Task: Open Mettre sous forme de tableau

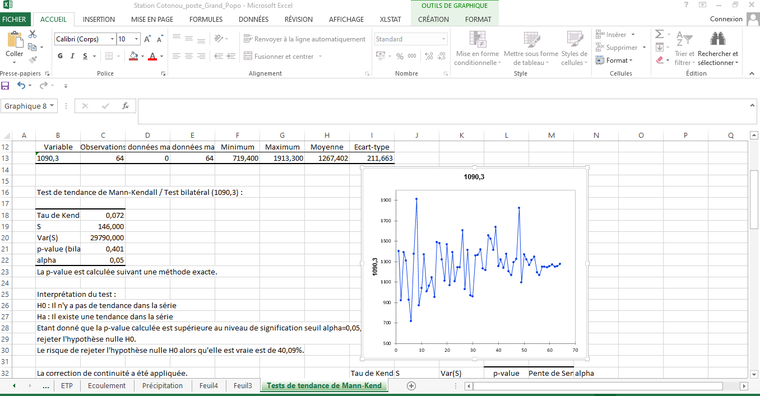Action: (x=531, y=48)
